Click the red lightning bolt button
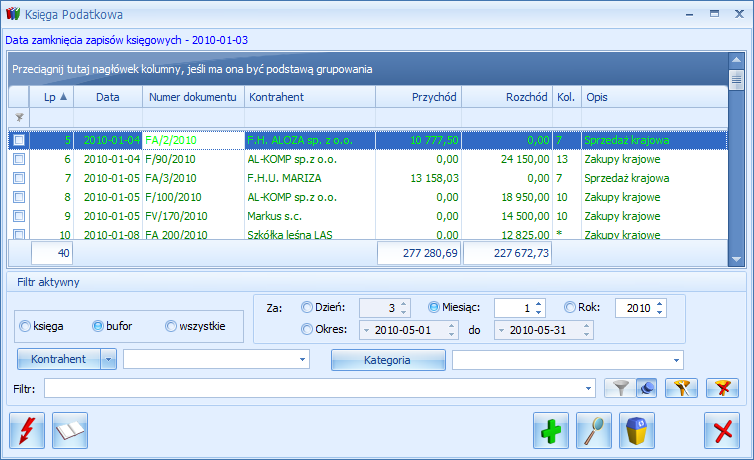This screenshot has width=754, height=460. coord(27,431)
